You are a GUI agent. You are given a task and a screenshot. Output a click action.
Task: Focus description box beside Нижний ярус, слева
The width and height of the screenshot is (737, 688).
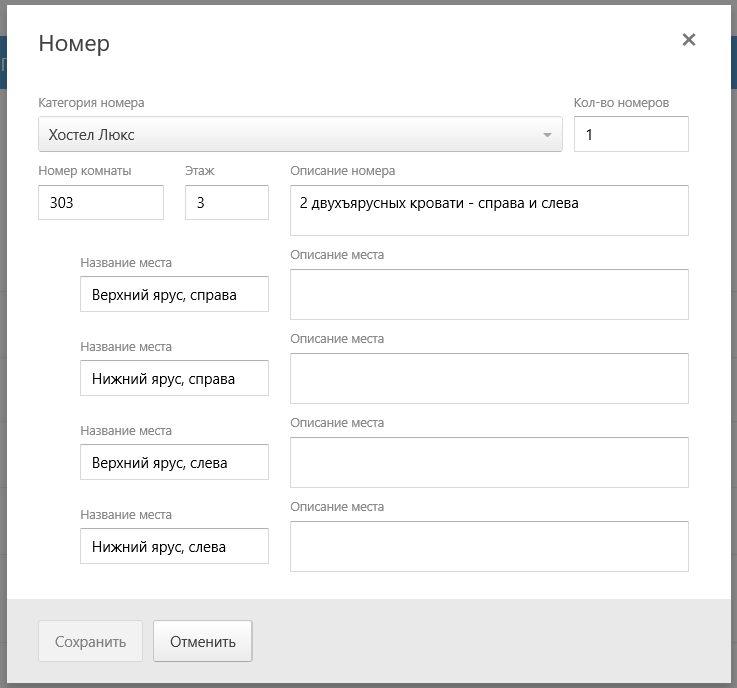pyautogui.click(x=488, y=546)
